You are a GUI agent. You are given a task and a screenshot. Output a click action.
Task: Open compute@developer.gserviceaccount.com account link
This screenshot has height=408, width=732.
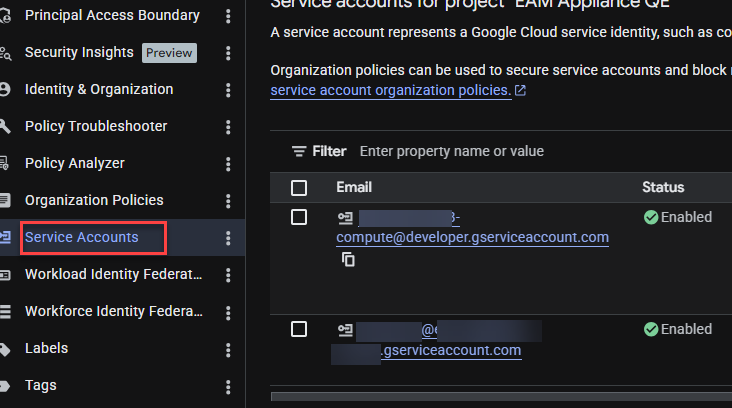472,237
